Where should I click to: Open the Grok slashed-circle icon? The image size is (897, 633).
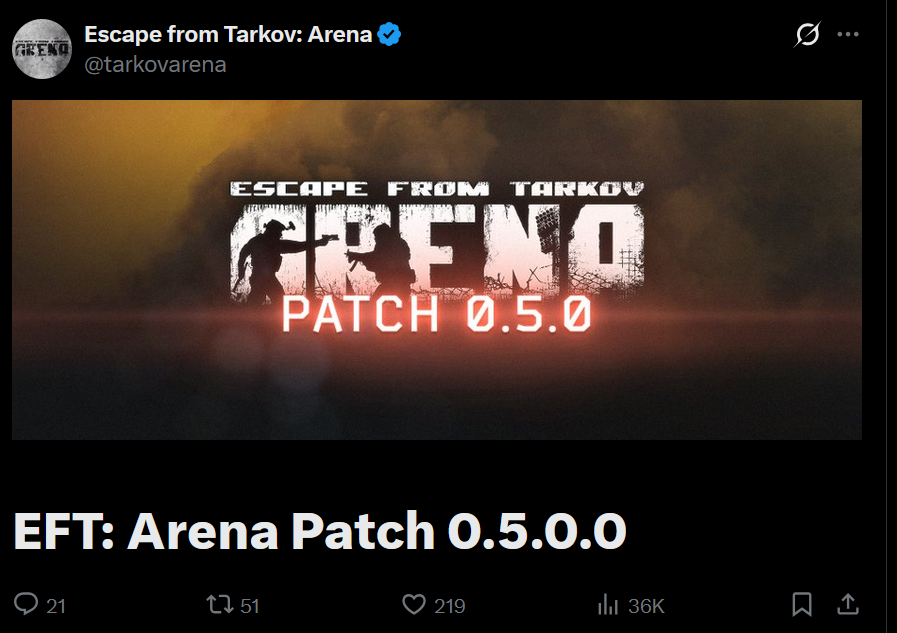coord(807,34)
